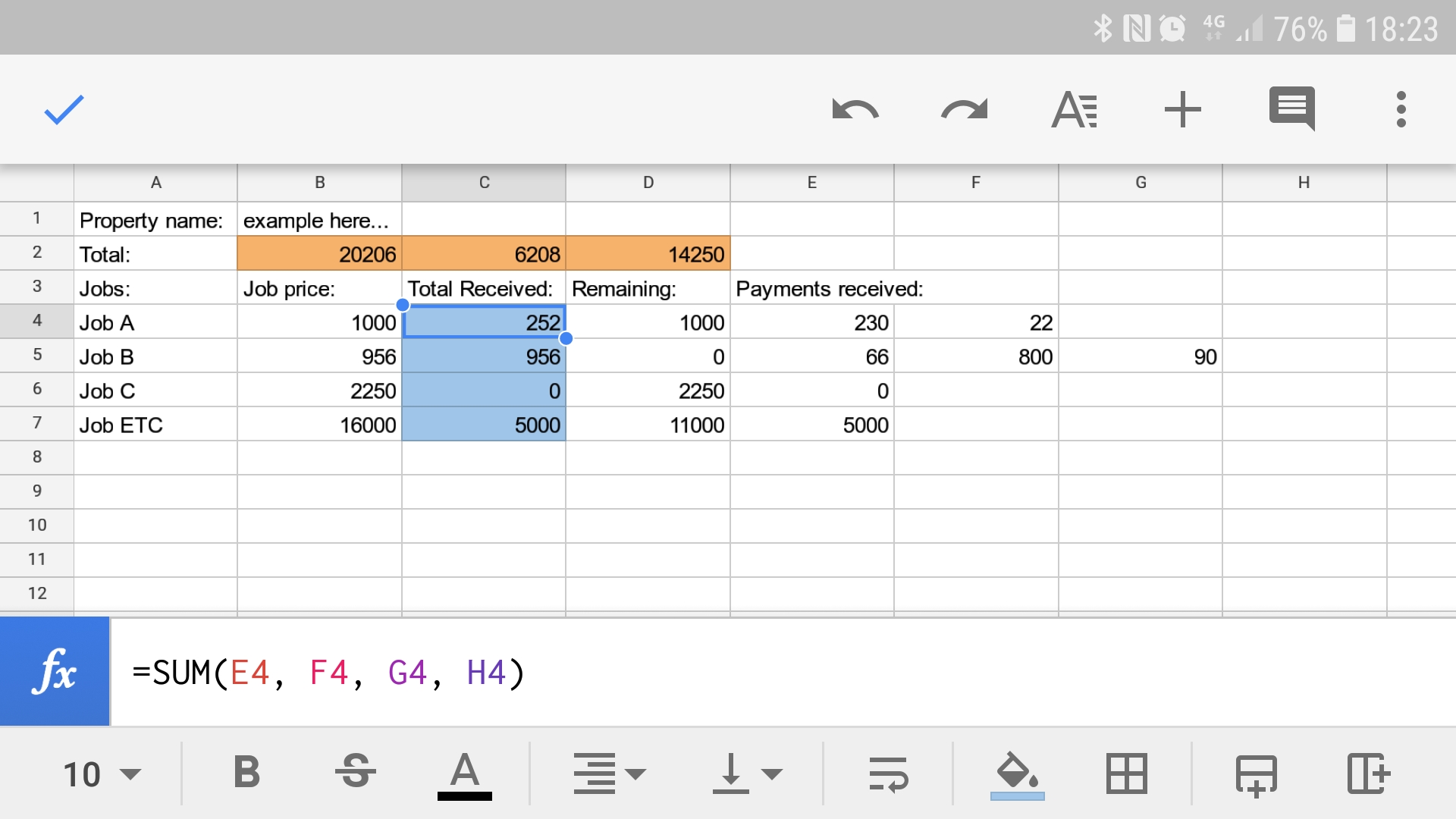
Task: Select column C header
Action: 484,183
